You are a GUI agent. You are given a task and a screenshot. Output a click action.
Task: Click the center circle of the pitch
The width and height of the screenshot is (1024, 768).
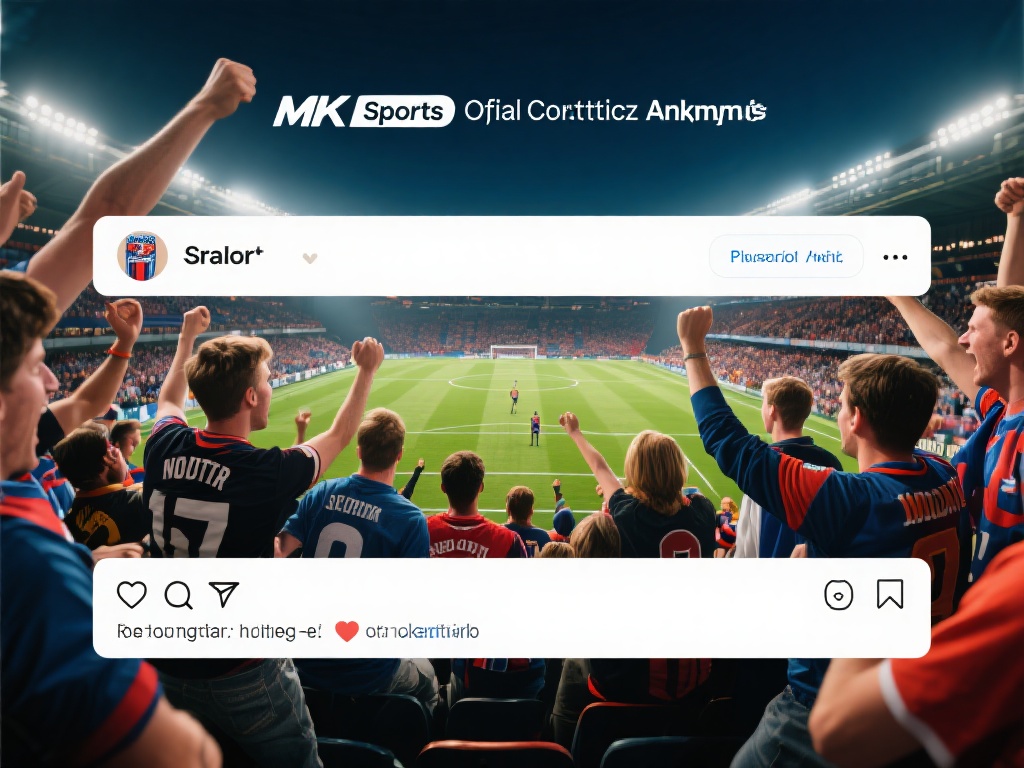[513, 383]
